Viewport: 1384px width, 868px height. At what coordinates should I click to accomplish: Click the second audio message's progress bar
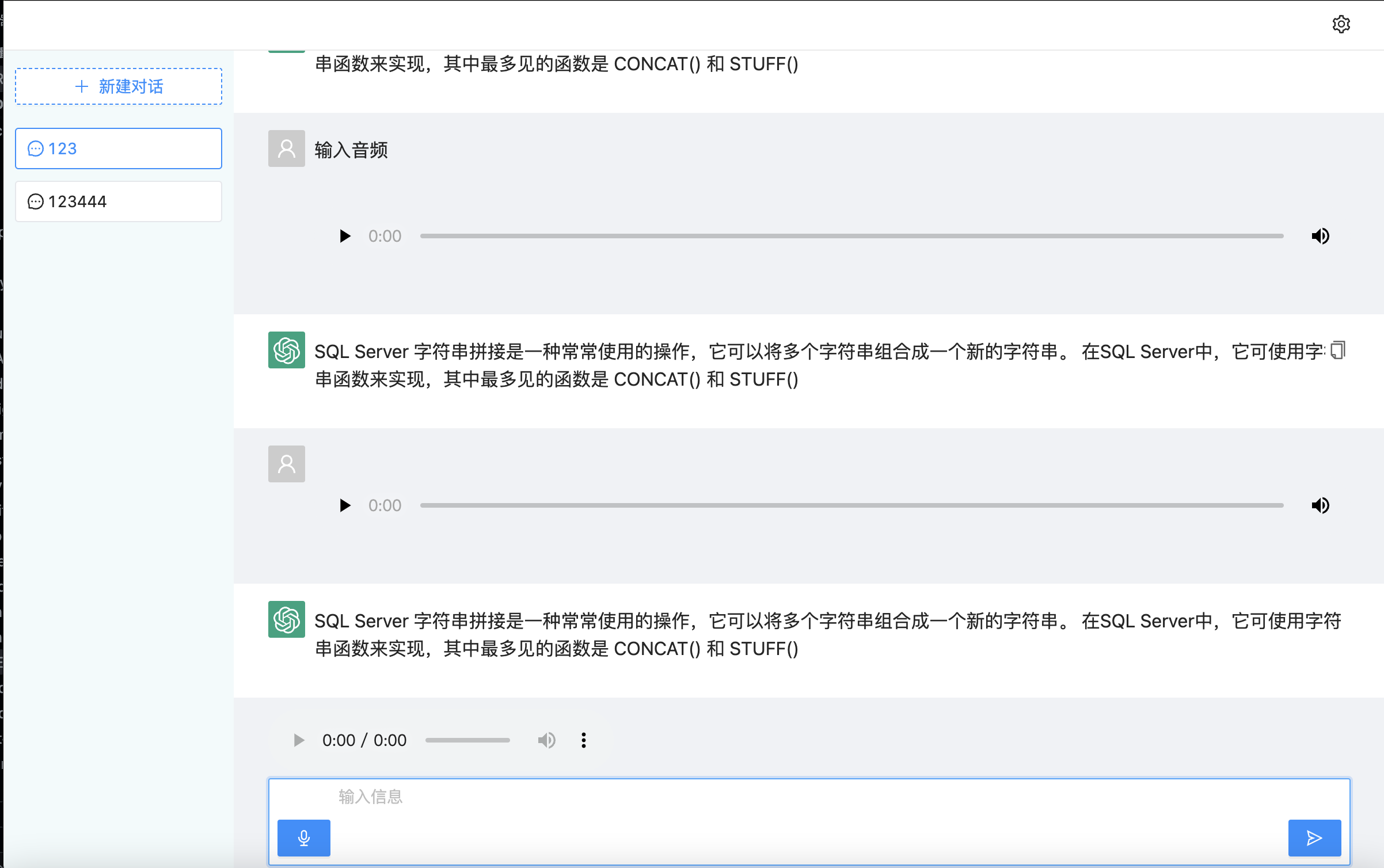click(851, 505)
